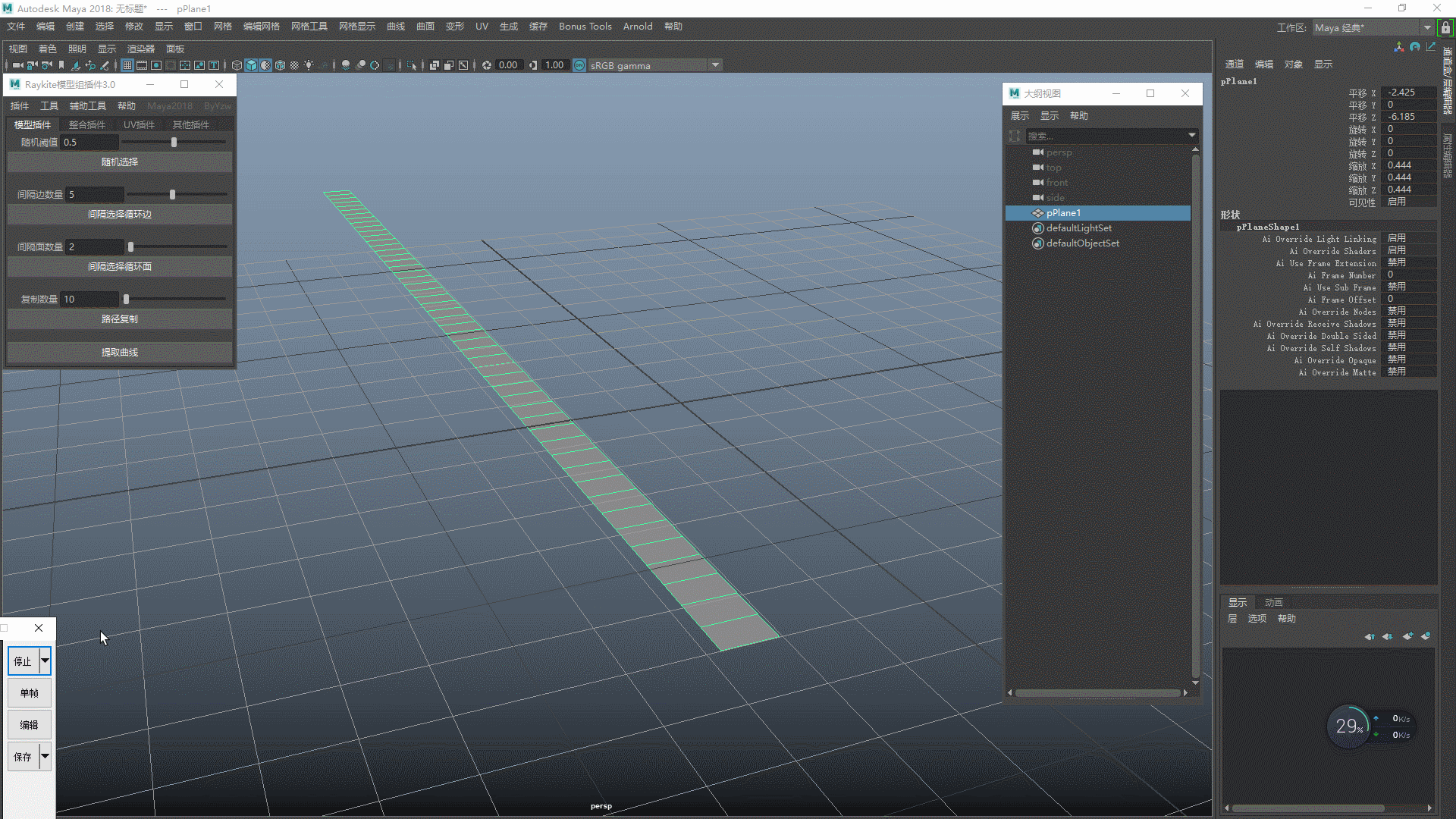Screen dimensions: 1456x819
Task: Click the persp camera icon in outliner
Action: tap(1038, 152)
